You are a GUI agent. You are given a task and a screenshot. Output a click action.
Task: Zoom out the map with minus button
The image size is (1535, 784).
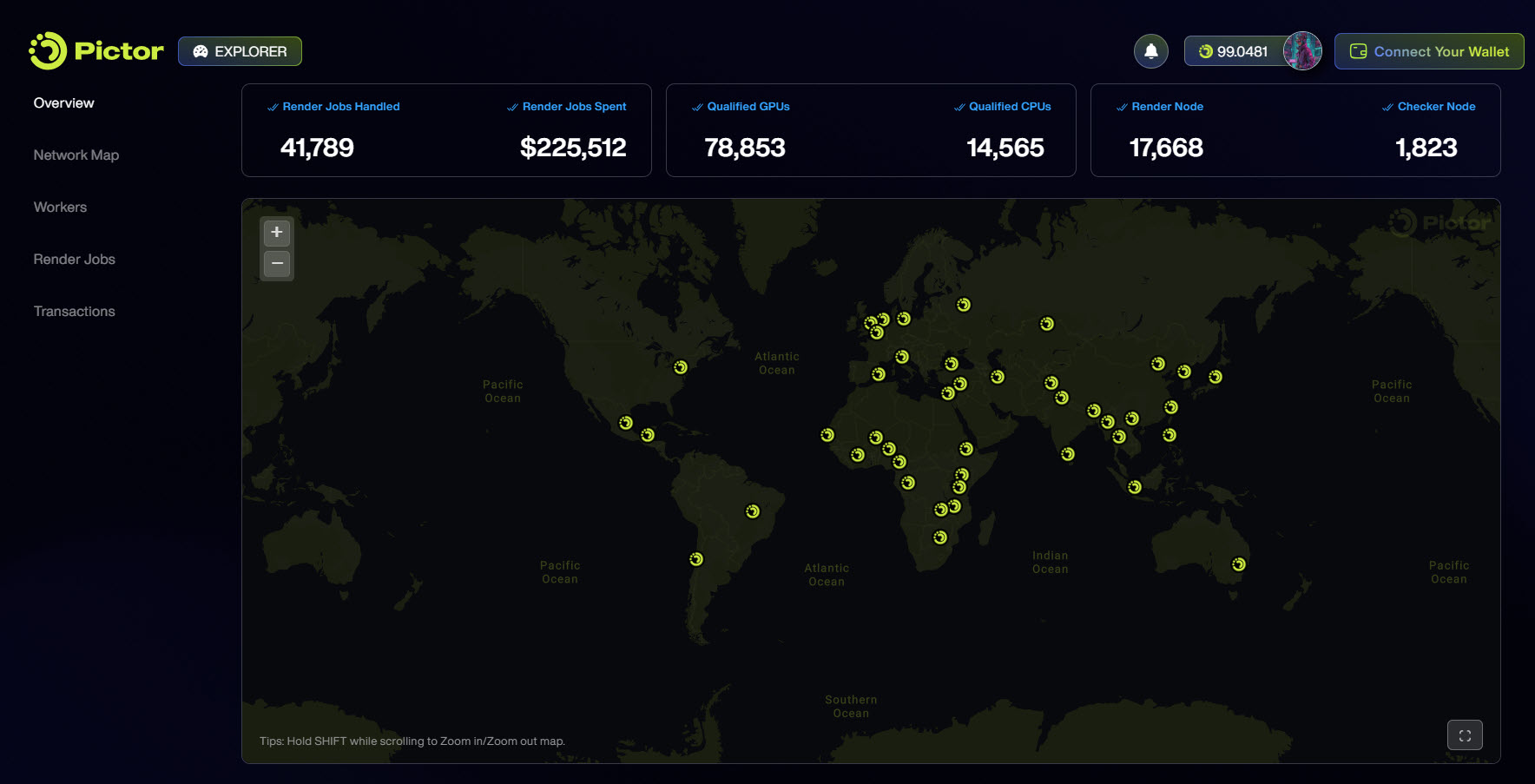pos(277,263)
